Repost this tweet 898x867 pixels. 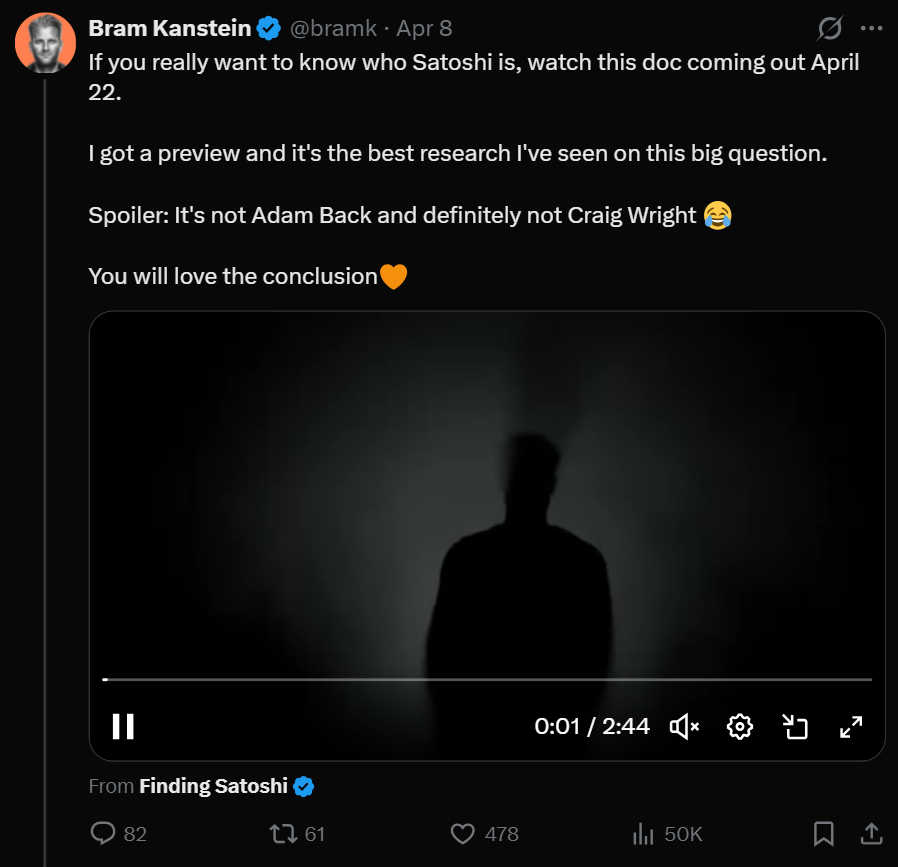284,833
